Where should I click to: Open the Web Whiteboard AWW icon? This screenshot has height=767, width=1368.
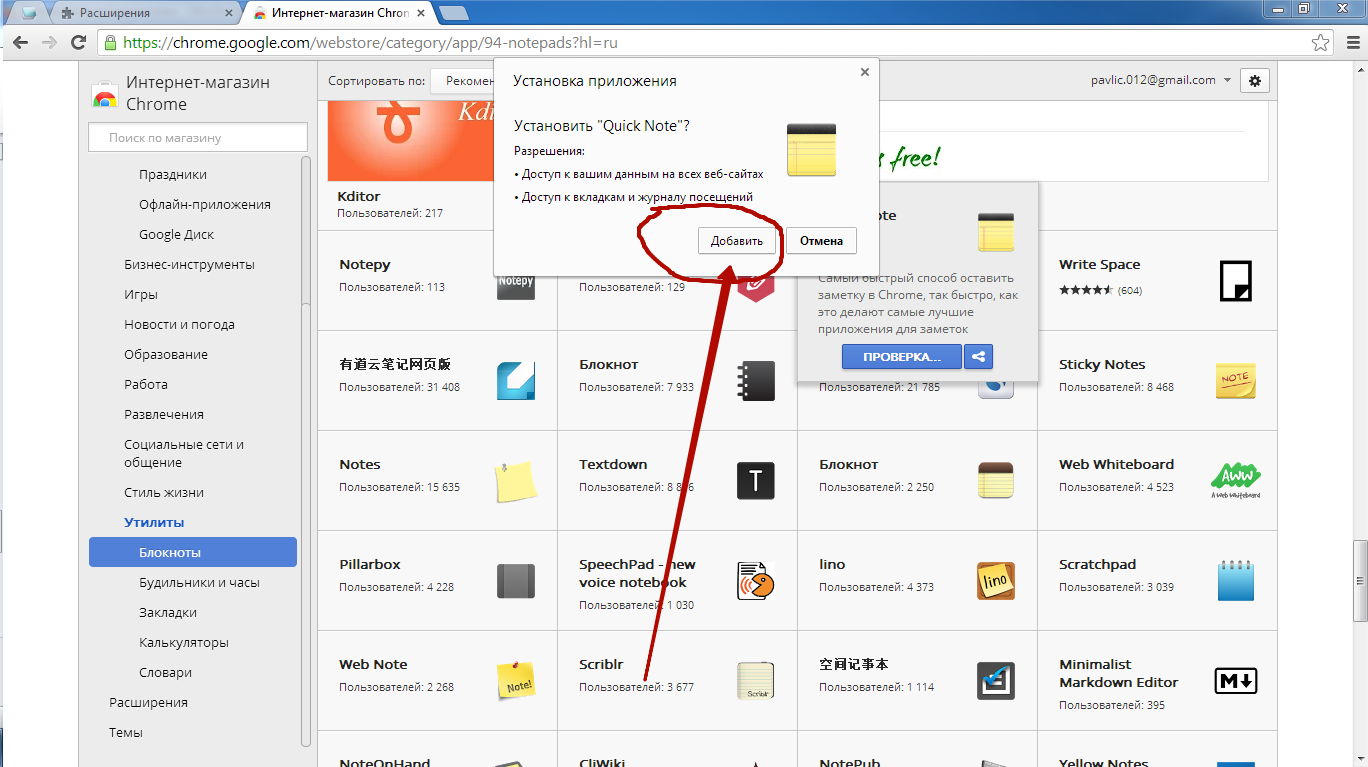1236,481
